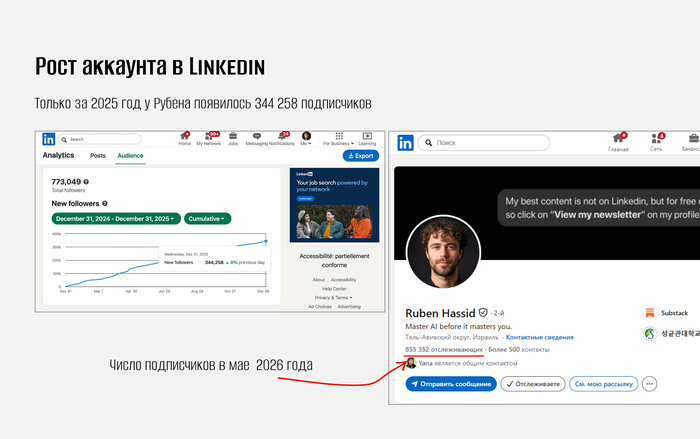Click the chart data point for Dec 31
This screenshot has height=439, width=700.
[x=266, y=241]
